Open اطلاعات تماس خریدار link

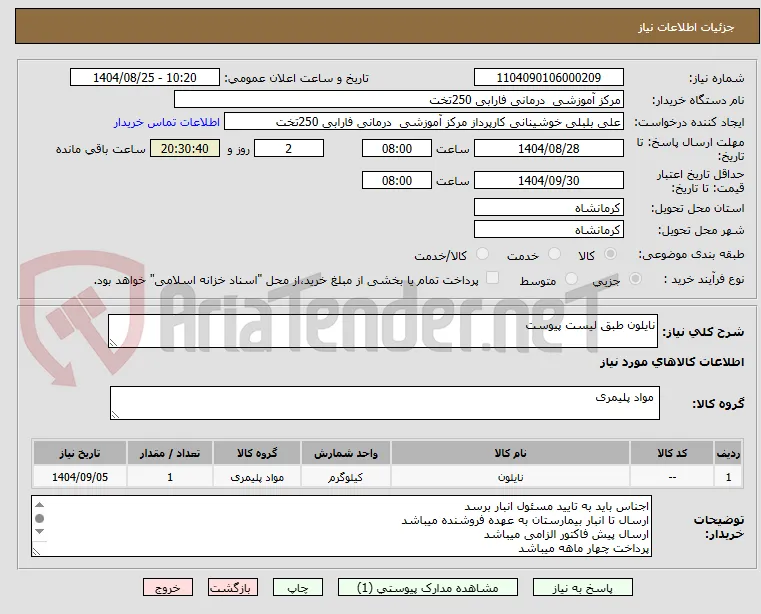(167, 122)
